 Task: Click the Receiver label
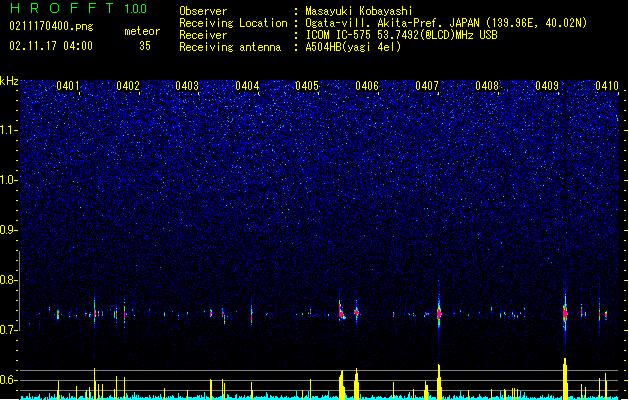coord(203,35)
